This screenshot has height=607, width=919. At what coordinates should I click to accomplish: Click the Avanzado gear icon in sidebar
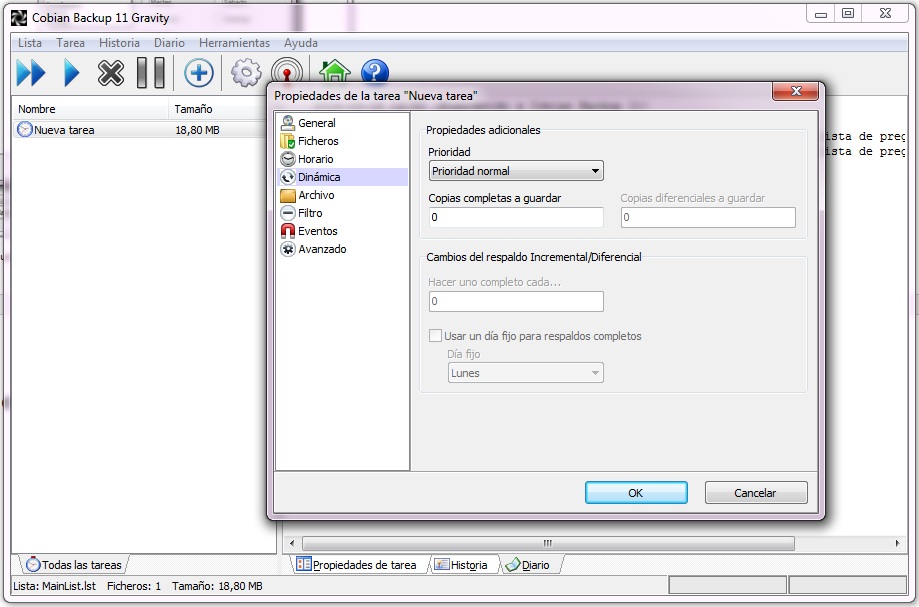point(288,249)
